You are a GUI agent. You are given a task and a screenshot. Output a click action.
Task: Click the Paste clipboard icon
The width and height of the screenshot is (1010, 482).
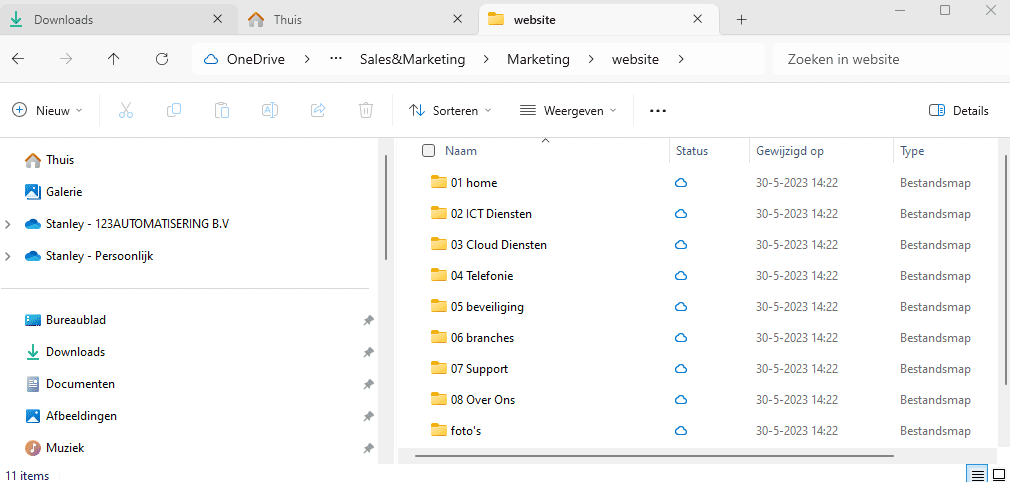(222, 110)
